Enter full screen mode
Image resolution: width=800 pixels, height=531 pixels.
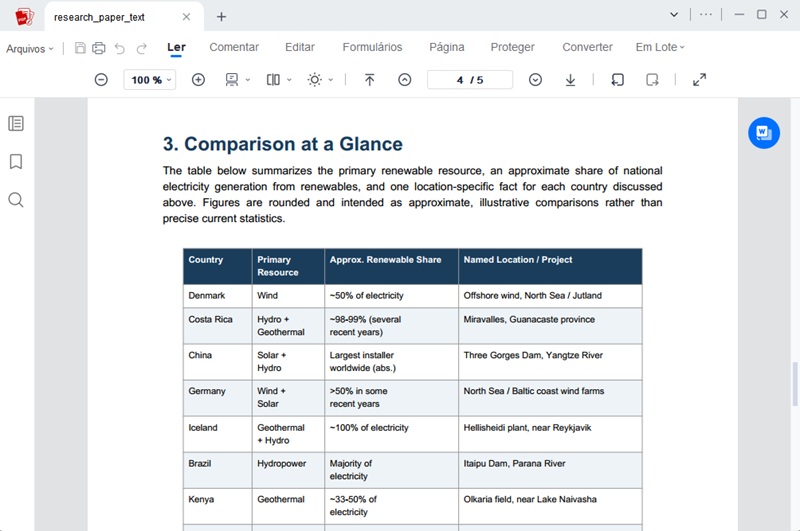[x=699, y=80]
